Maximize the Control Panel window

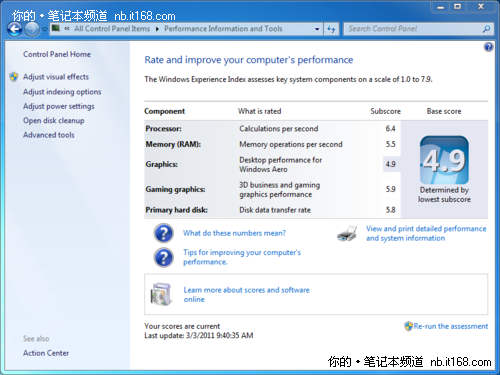[458, 7]
